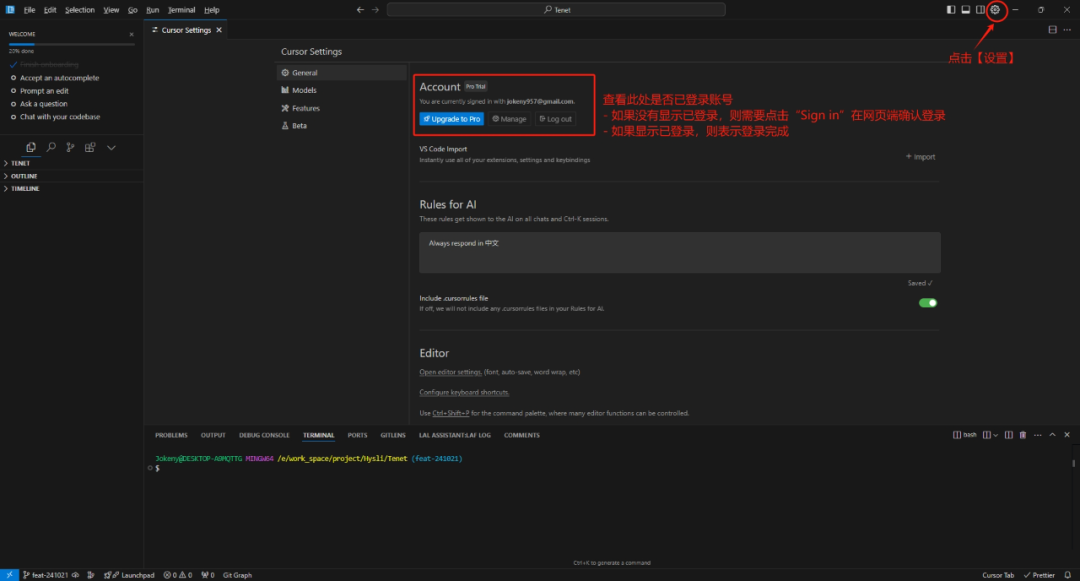The image size is (1080, 581).
Task: Select the Ask a question checklist item
Action: [x=44, y=104]
